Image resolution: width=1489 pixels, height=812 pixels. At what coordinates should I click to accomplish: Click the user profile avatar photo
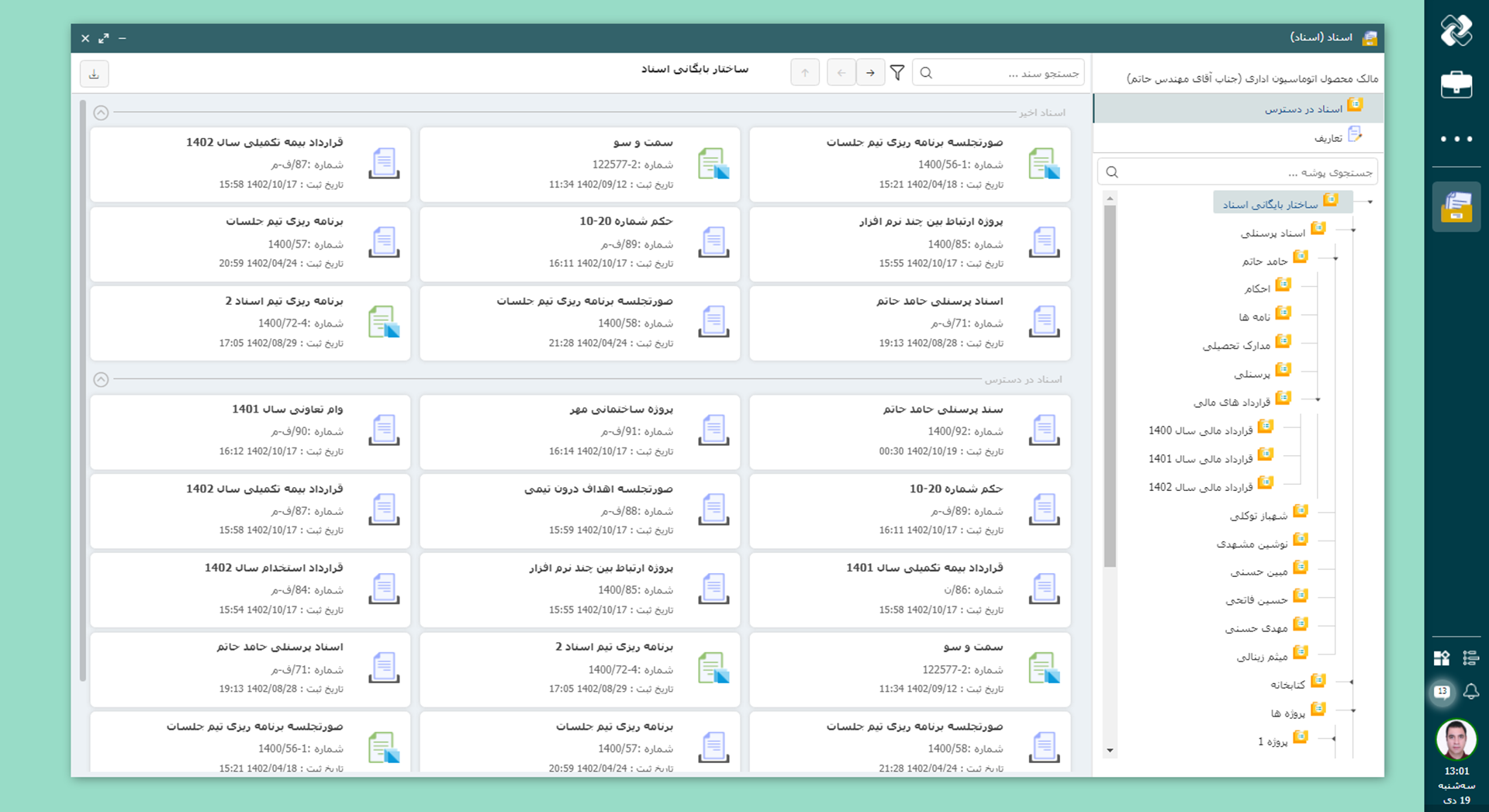1456,739
